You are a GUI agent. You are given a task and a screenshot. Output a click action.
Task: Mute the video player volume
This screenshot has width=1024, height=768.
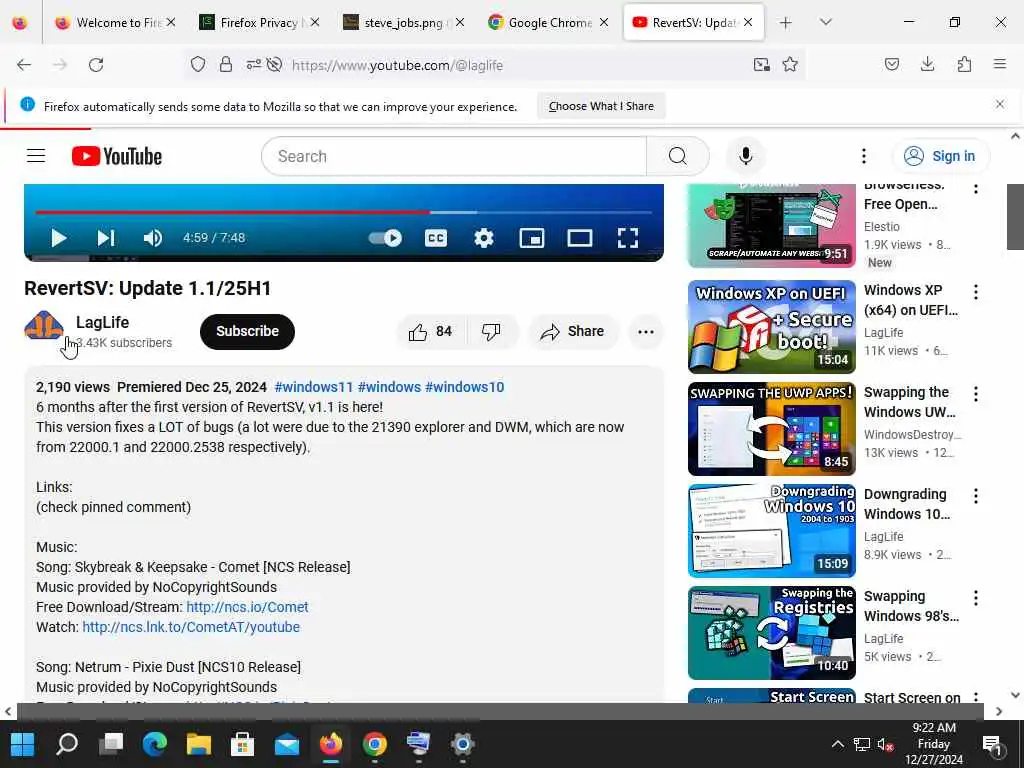click(152, 238)
